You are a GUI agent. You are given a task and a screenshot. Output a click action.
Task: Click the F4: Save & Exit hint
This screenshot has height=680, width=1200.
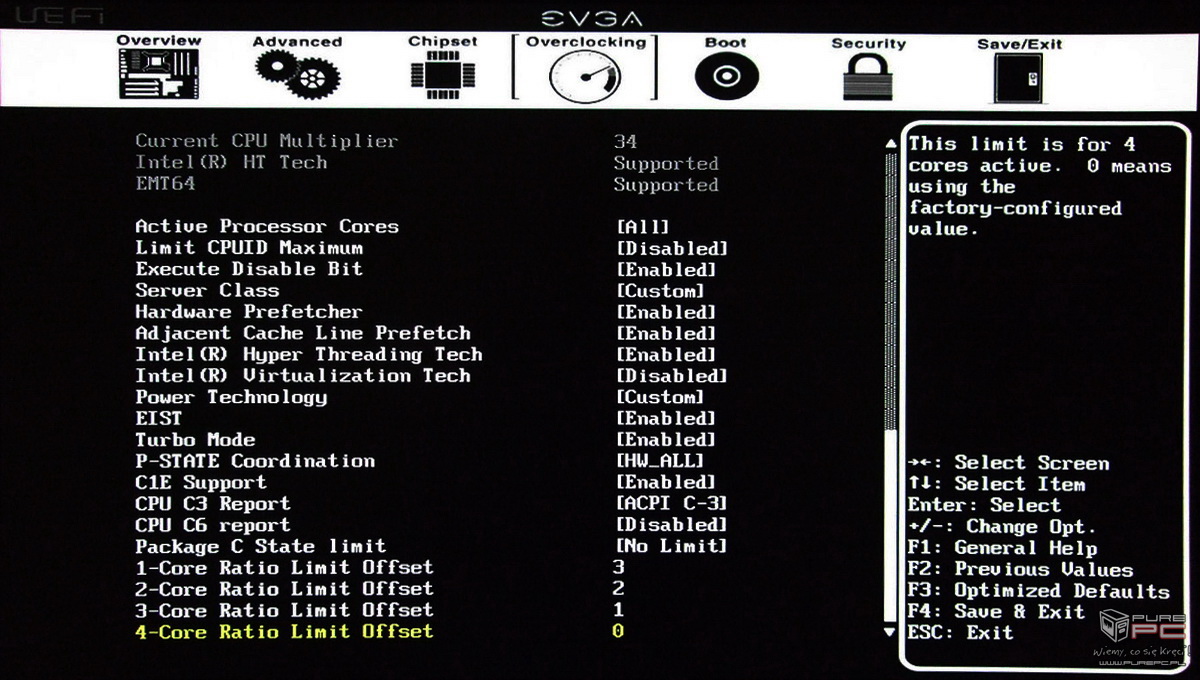coord(996,612)
